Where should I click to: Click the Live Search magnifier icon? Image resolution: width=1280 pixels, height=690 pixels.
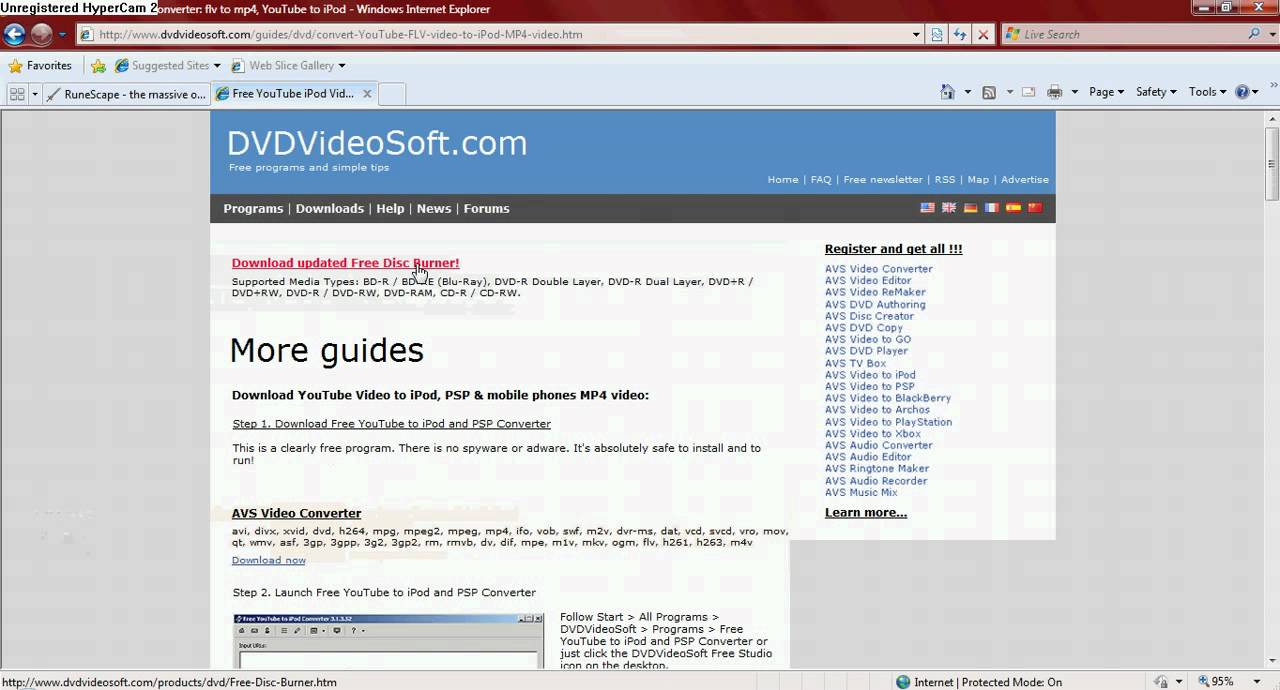point(1254,34)
